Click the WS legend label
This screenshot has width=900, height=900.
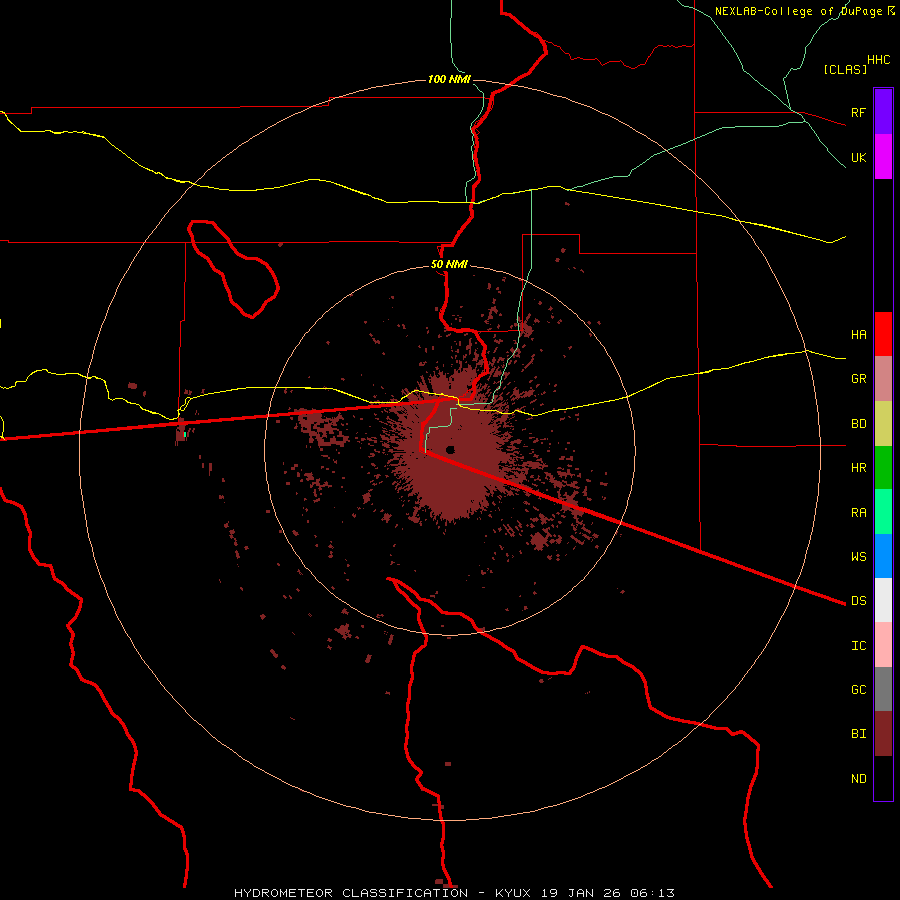858,557
